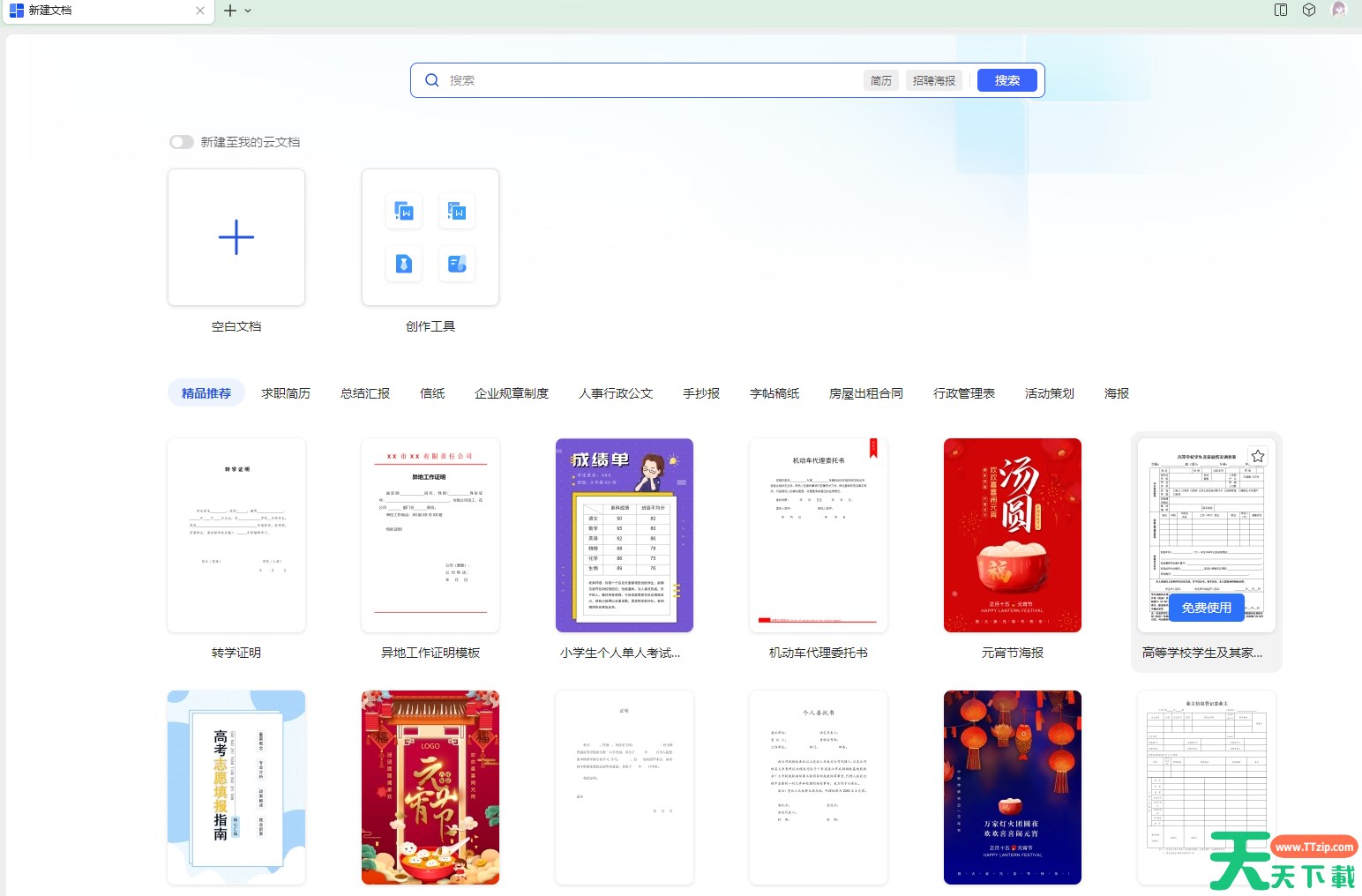Open the 高考志愿填报指南 cover thumbnail
The width and height of the screenshot is (1362, 896).
[236, 788]
